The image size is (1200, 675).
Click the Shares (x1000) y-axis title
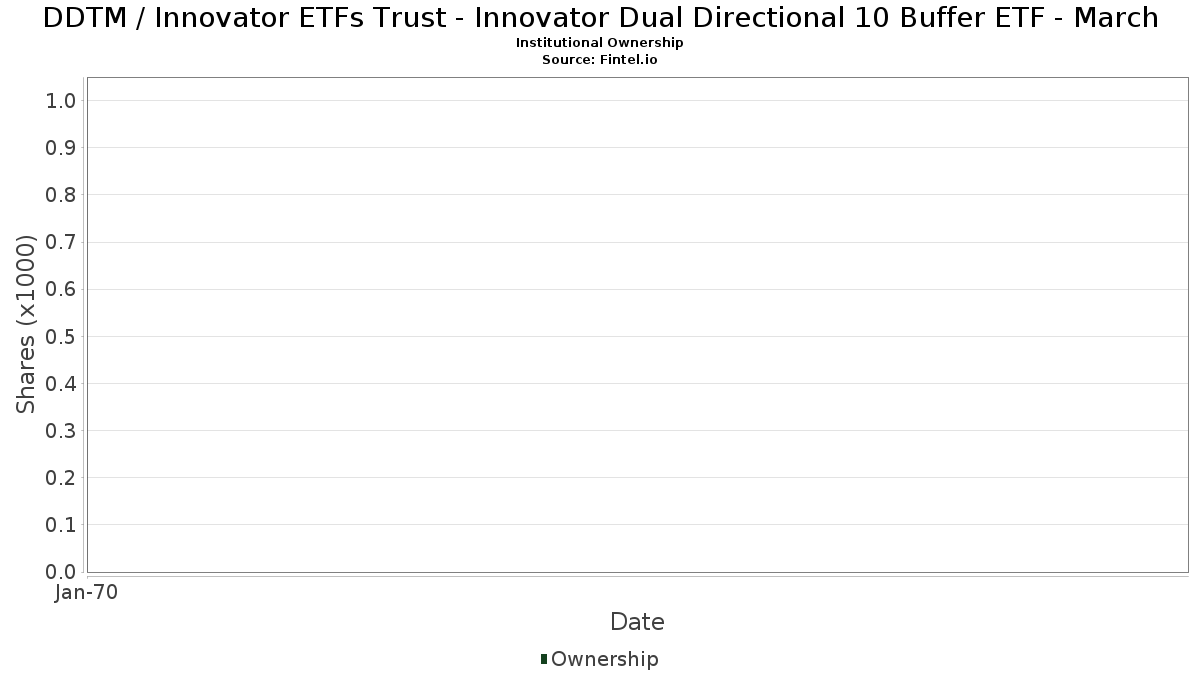point(26,324)
